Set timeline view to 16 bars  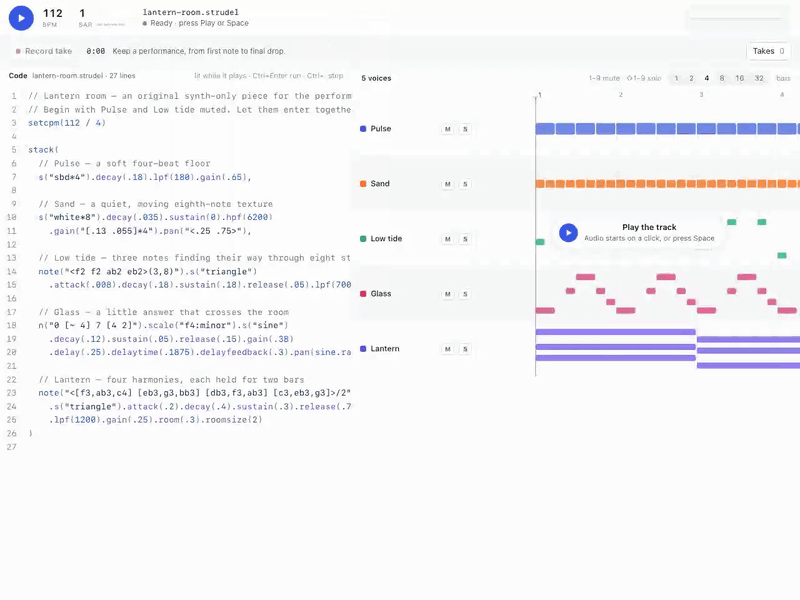[x=739, y=78]
